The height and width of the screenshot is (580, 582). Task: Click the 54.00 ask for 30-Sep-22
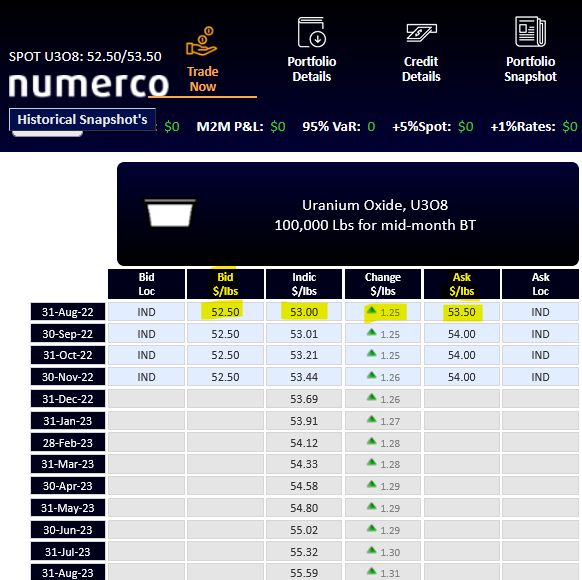pos(462,334)
